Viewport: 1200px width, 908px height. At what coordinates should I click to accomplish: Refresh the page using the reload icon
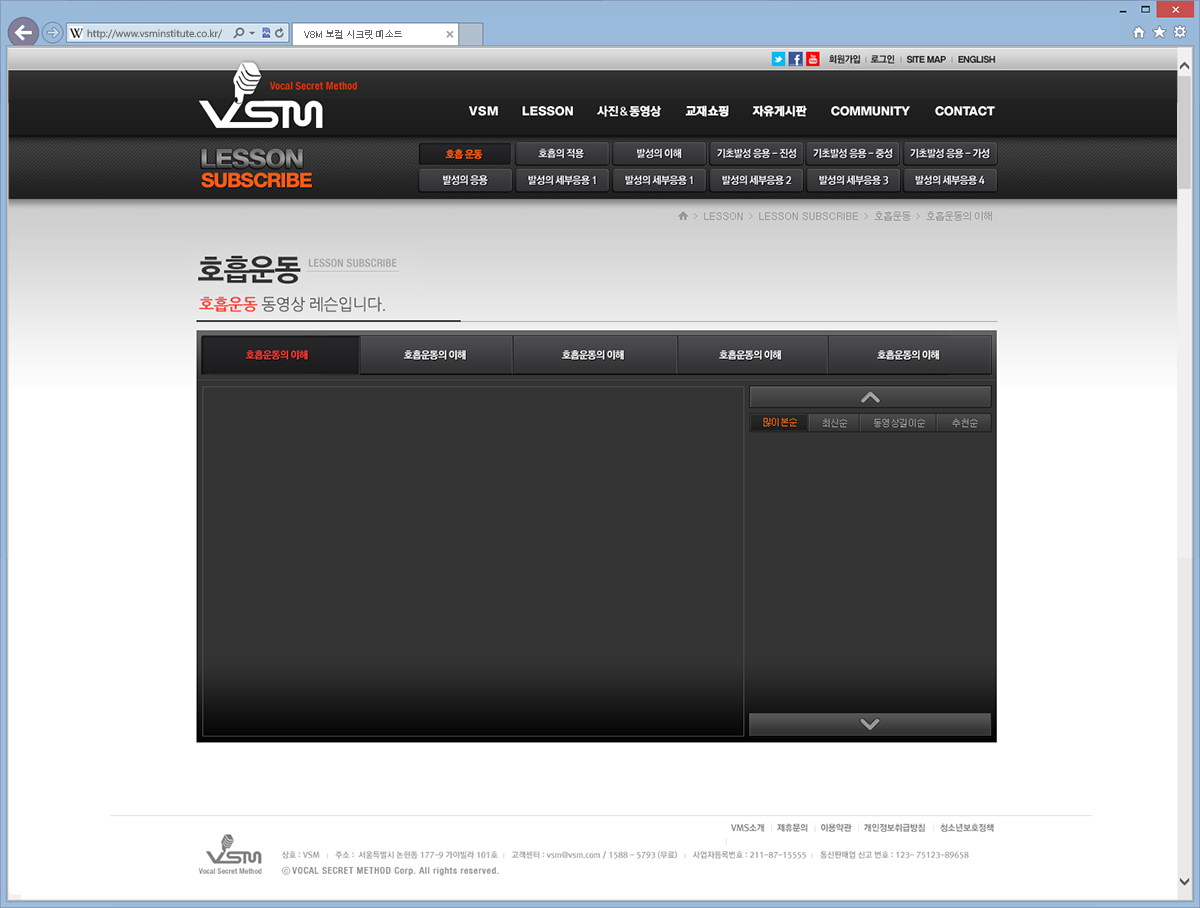[280, 33]
